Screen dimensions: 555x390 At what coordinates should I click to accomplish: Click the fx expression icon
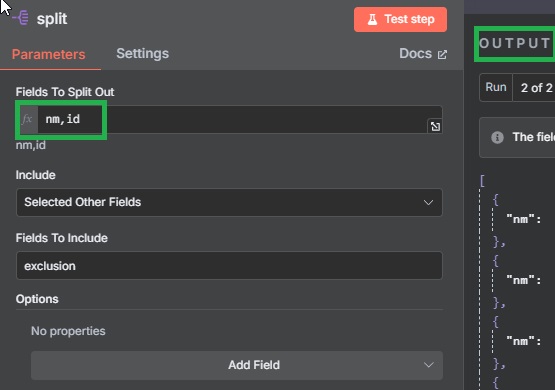tap(27, 119)
